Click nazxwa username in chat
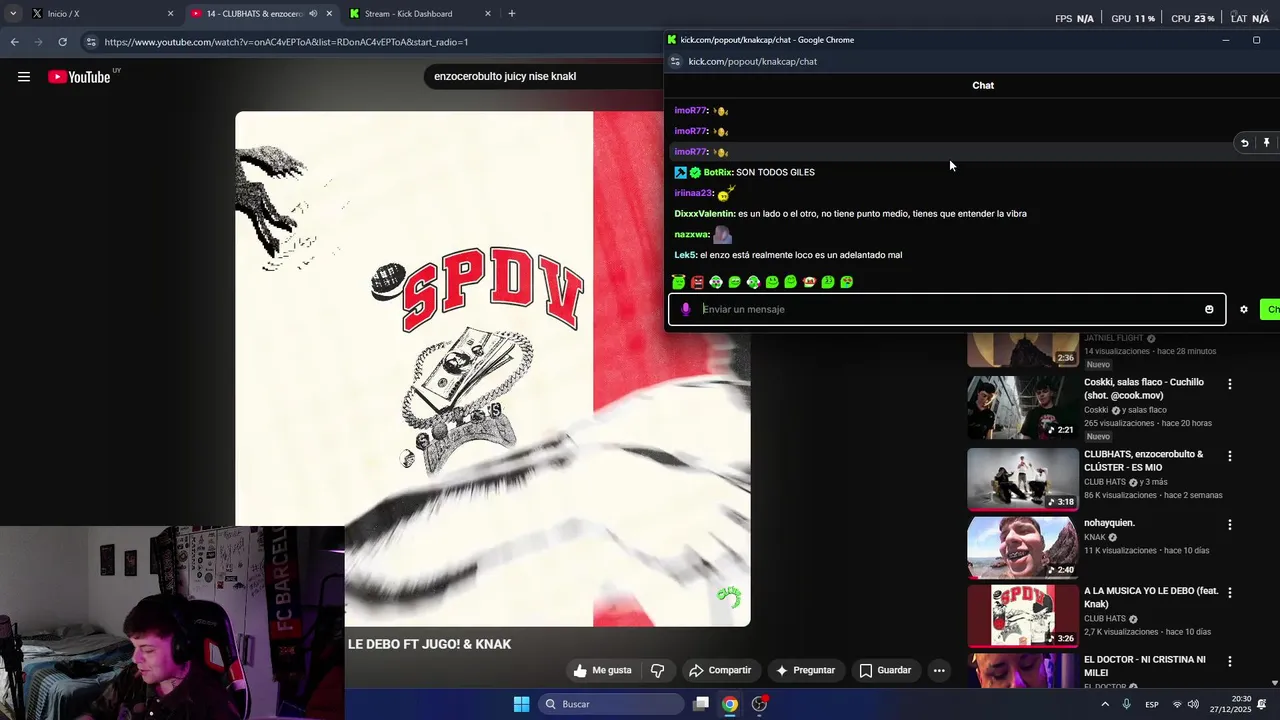The height and width of the screenshot is (720, 1280). click(x=691, y=234)
